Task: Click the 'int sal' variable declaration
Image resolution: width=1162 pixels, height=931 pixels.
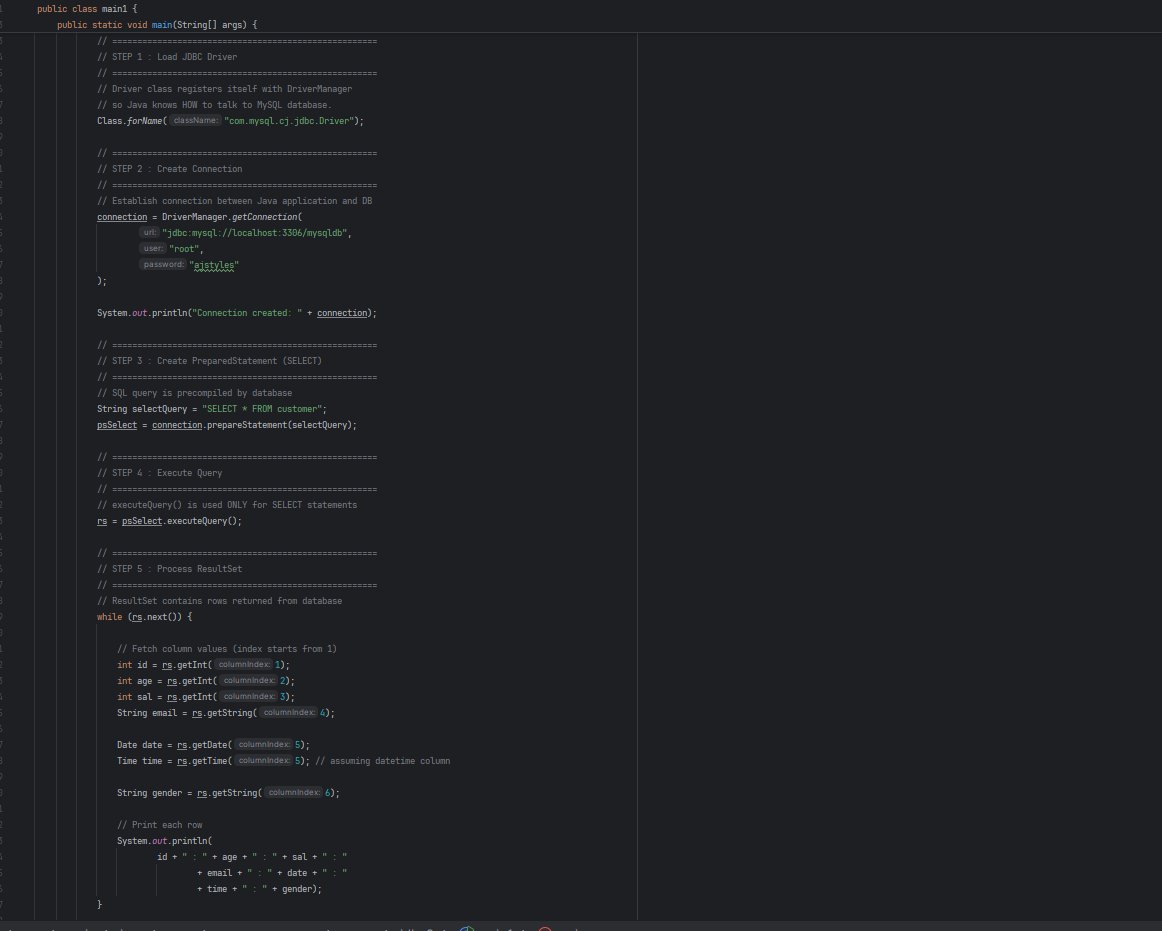Action: tap(134, 697)
